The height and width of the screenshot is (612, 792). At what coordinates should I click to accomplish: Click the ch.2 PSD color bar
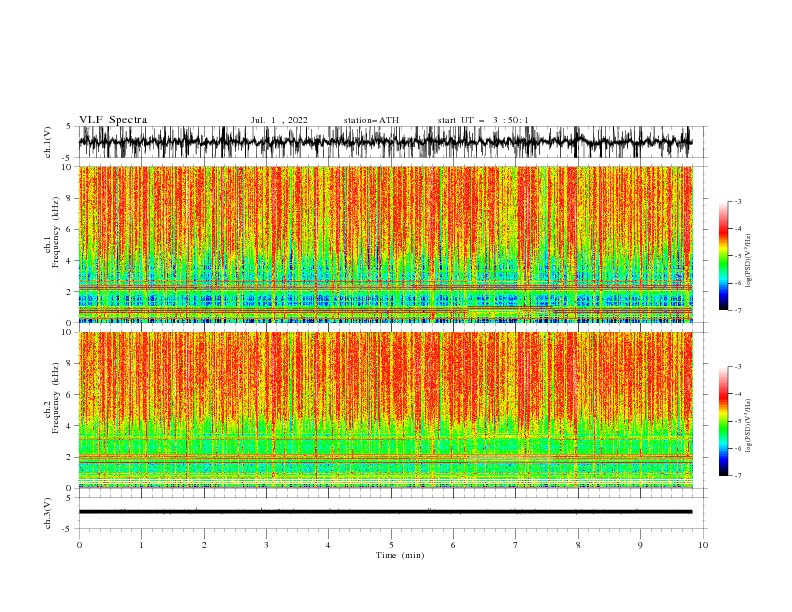click(724, 421)
